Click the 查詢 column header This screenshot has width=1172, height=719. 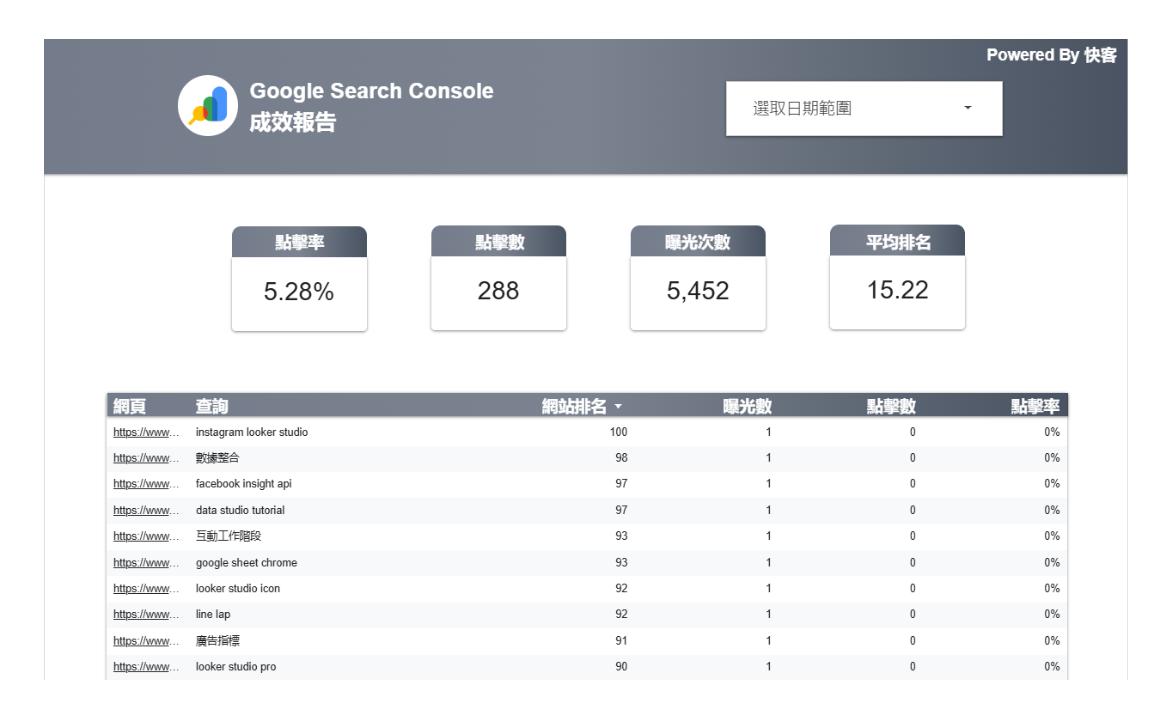point(212,406)
